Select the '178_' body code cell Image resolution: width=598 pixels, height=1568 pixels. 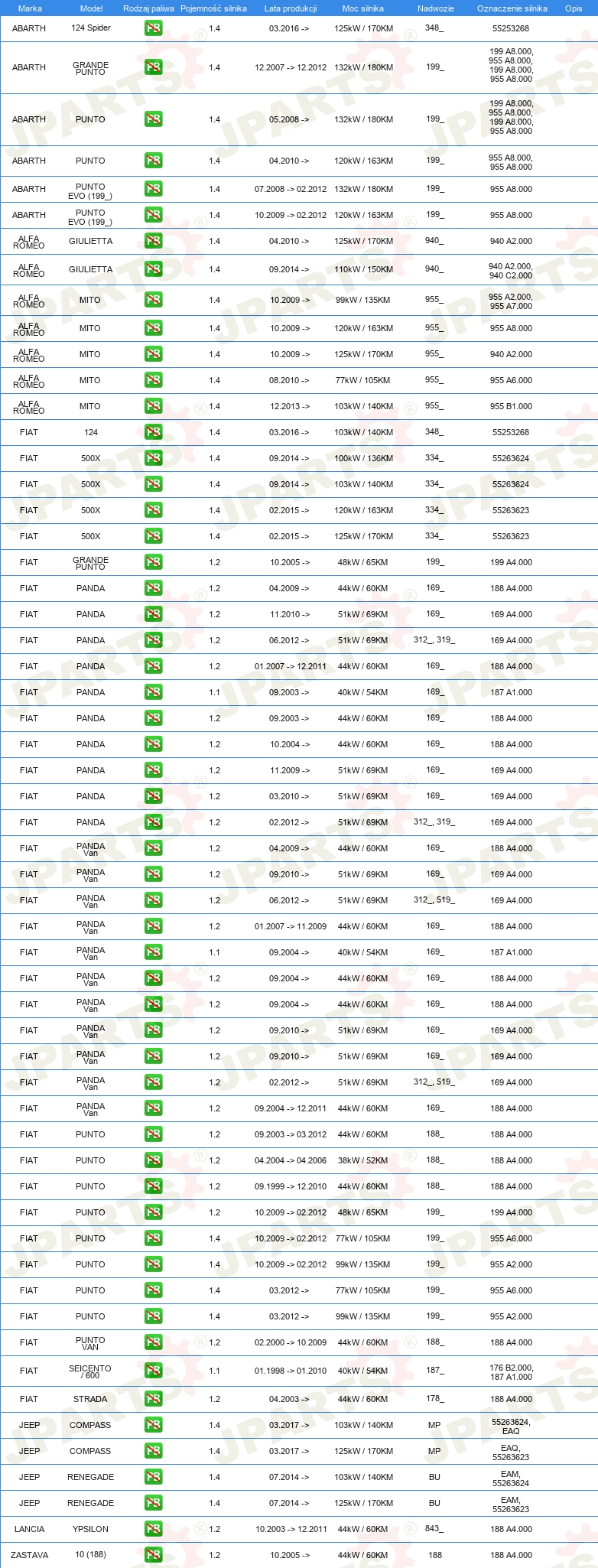(434, 1399)
